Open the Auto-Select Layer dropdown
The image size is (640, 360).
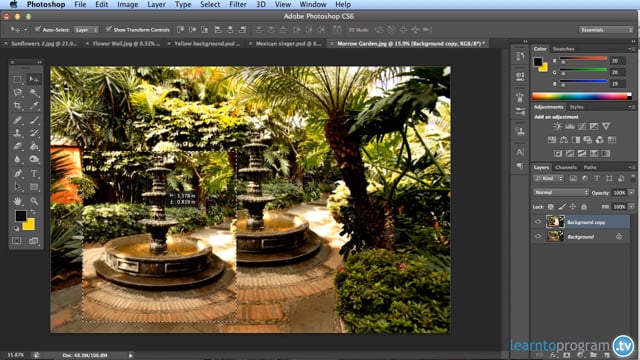point(86,30)
